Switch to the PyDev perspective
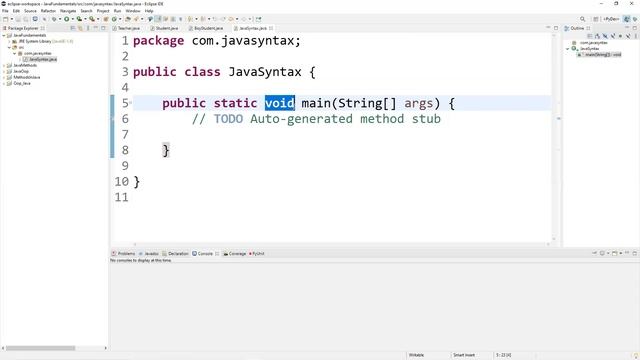 pos(611,19)
